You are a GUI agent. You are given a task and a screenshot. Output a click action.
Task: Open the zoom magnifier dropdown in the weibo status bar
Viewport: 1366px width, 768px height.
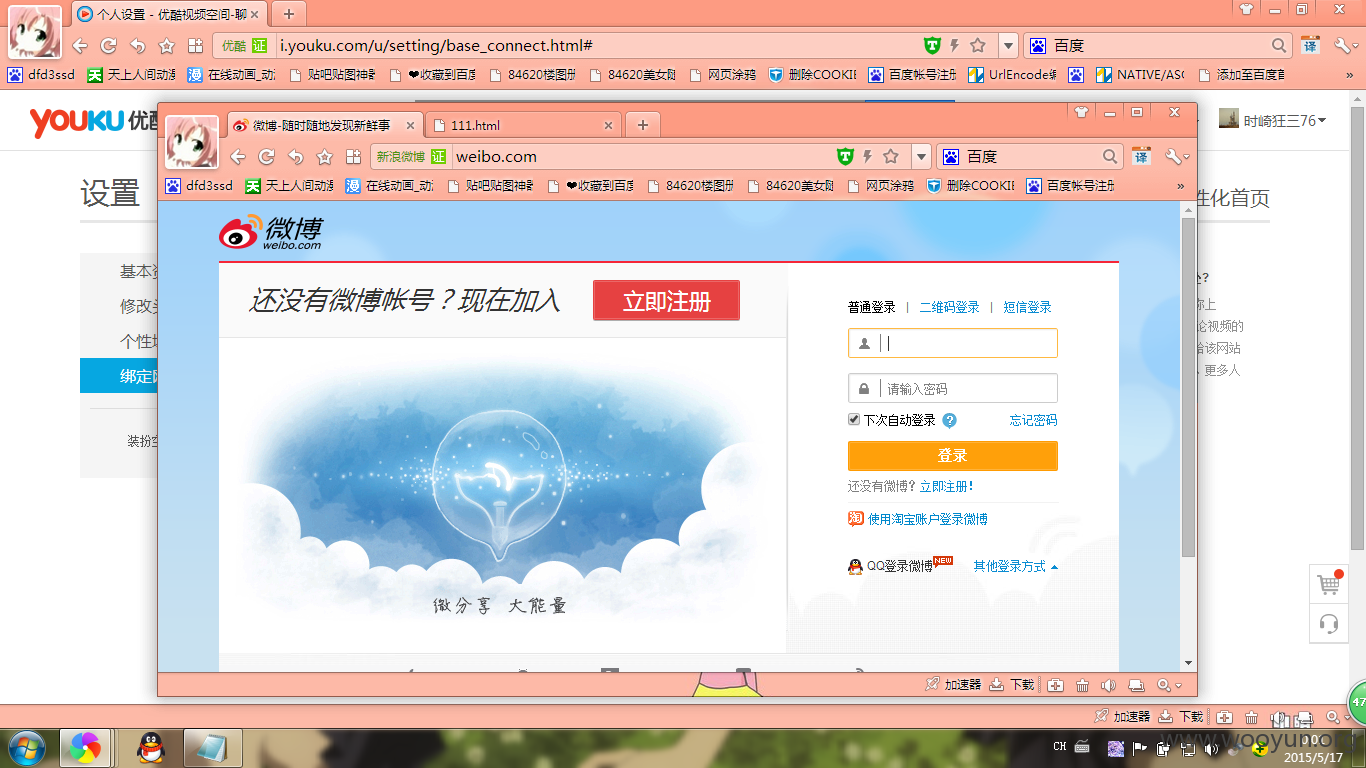tap(1168, 685)
